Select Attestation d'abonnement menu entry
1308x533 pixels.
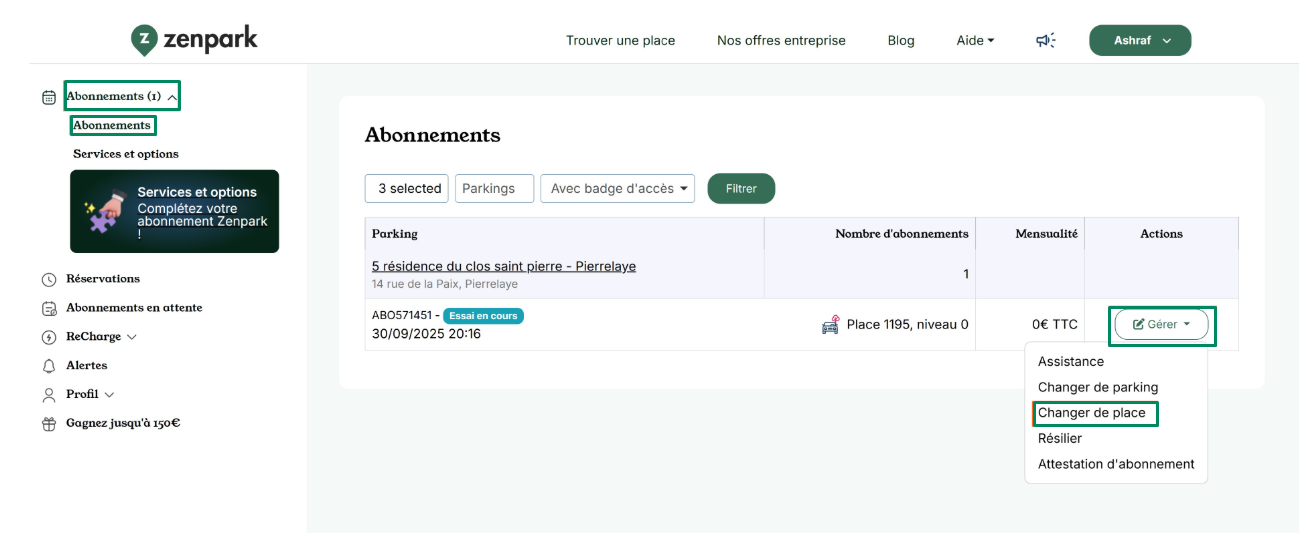1116,464
